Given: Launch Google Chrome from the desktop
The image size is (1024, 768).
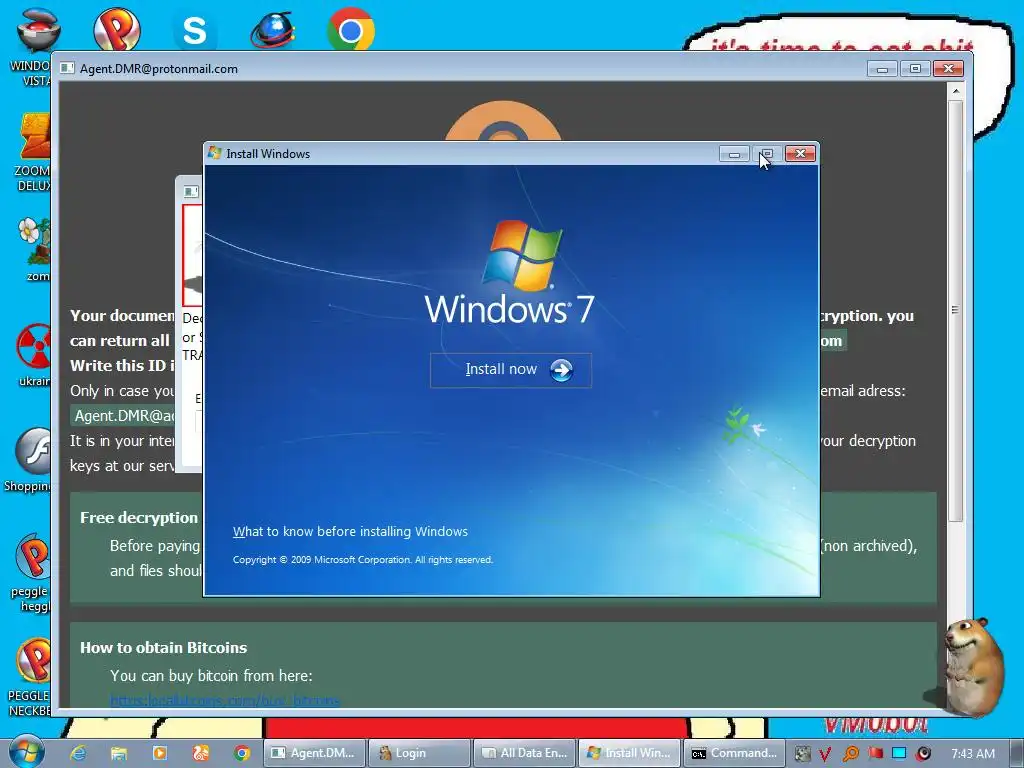Looking at the screenshot, I should 351,30.
